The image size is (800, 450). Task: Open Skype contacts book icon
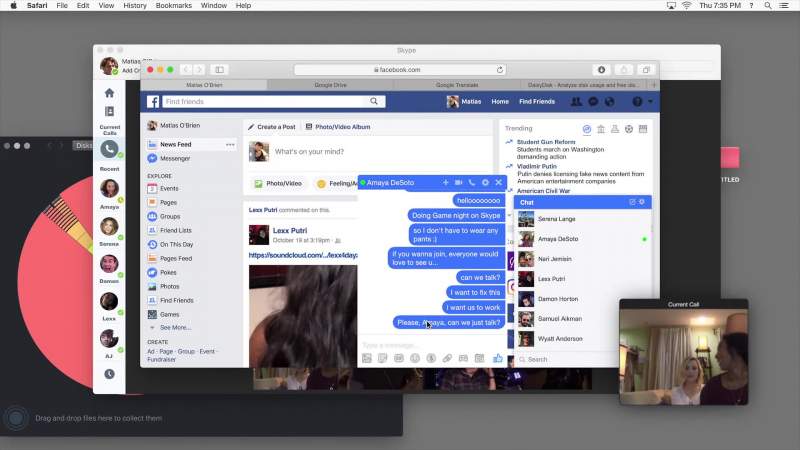[x=109, y=111]
